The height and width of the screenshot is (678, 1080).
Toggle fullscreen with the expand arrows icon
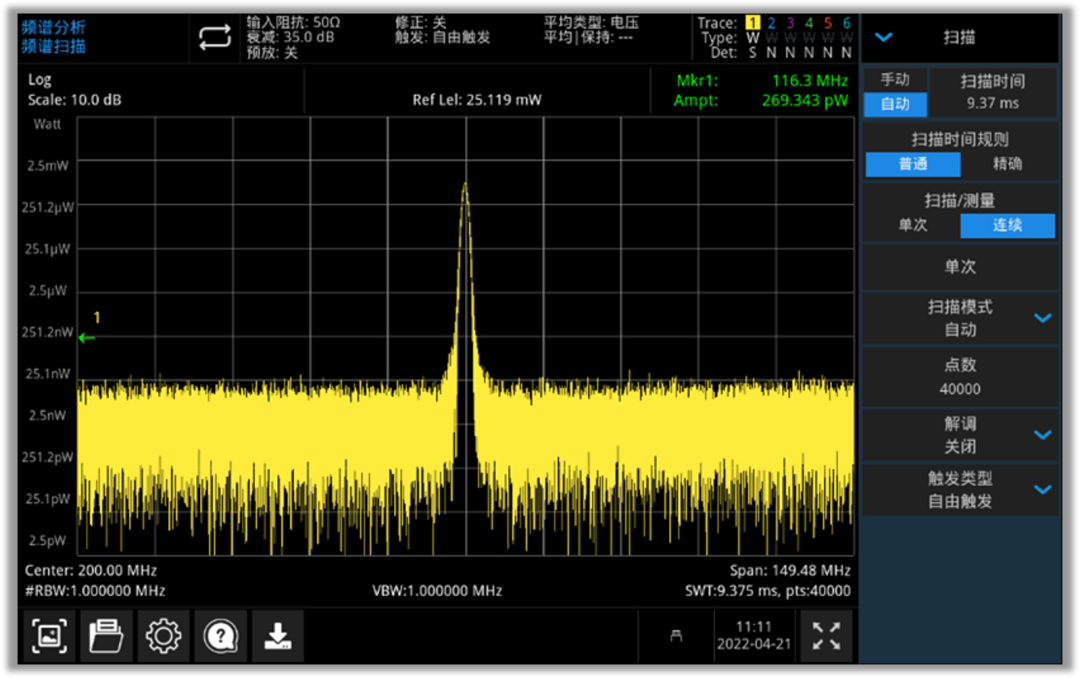[826, 636]
